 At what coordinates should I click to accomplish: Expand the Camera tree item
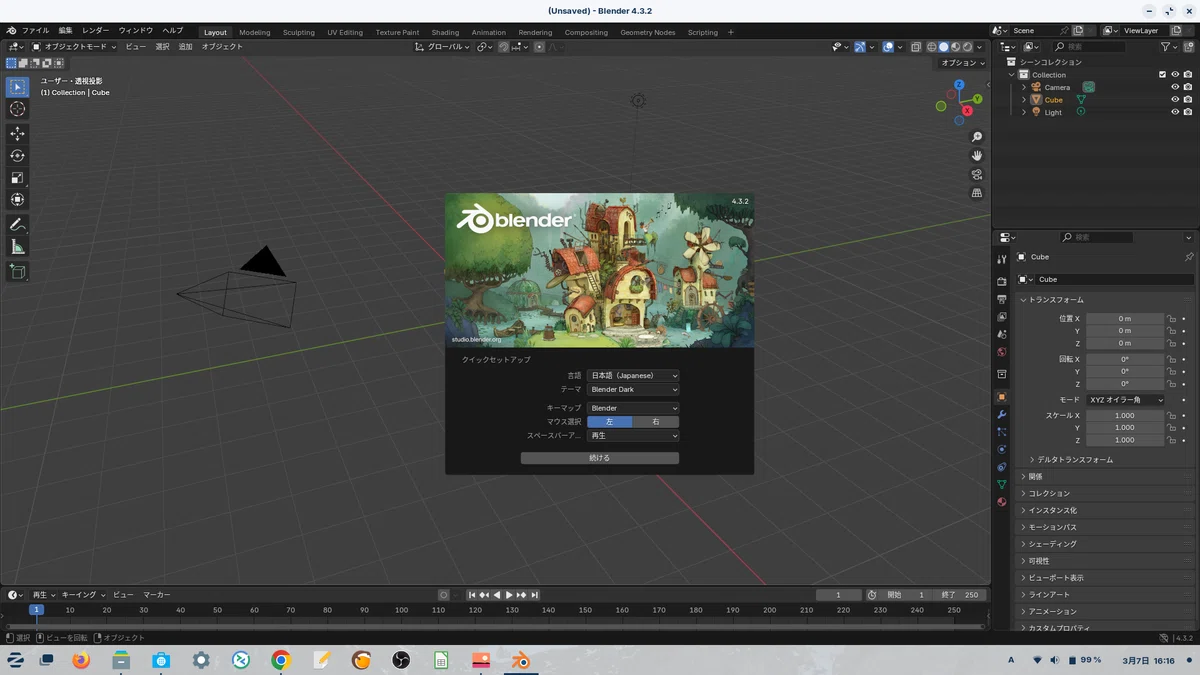coord(1024,87)
